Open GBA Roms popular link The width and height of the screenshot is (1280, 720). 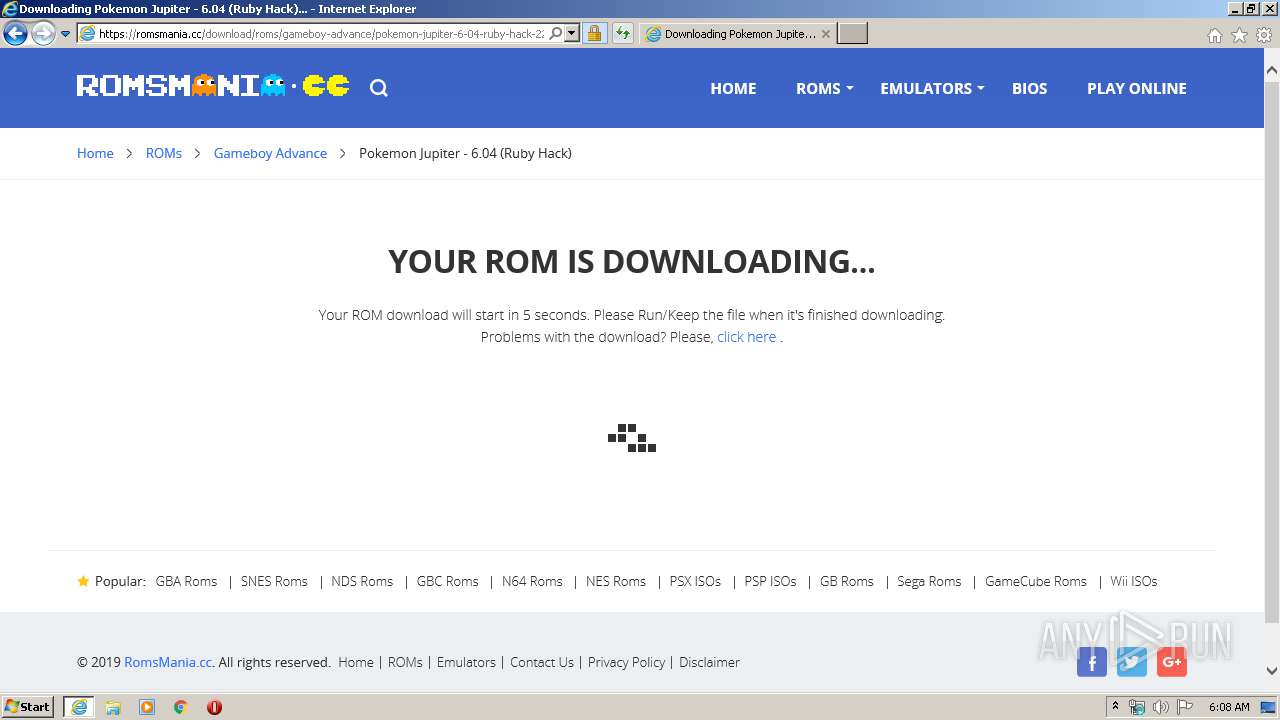(186, 581)
